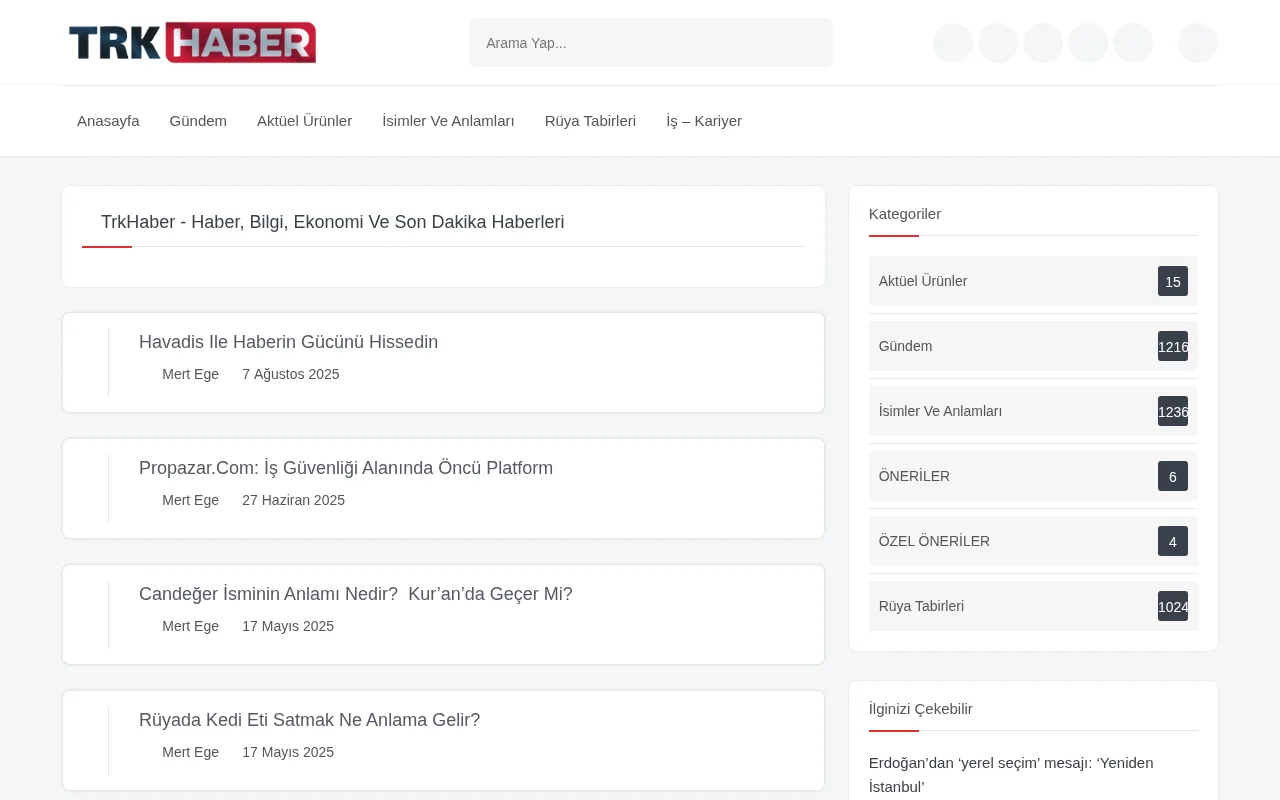Click the TRK HABER logo
The image size is (1280, 800).
coord(191,42)
